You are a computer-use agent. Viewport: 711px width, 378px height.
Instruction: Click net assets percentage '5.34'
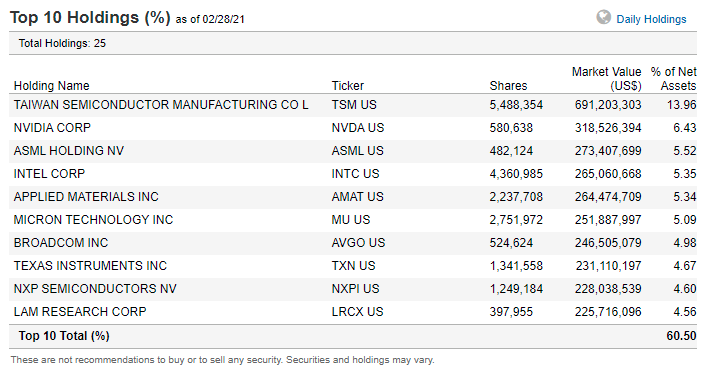(685, 197)
